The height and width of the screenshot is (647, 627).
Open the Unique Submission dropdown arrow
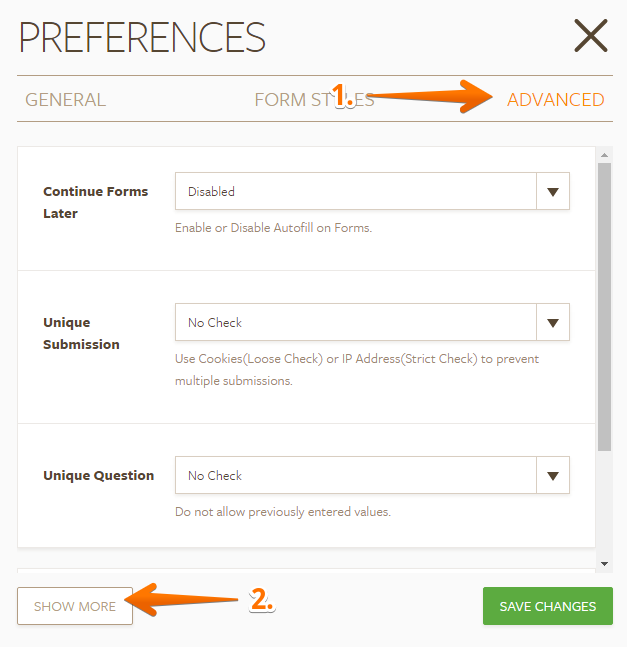(553, 323)
